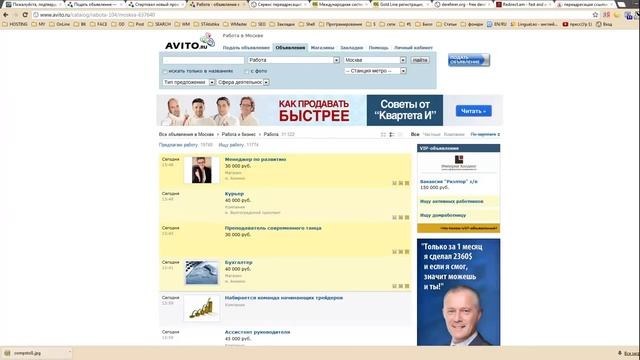The width and height of the screenshot is (640, 360).
Task: Open the FACE bookmarks folder
Action: [98, 24]
